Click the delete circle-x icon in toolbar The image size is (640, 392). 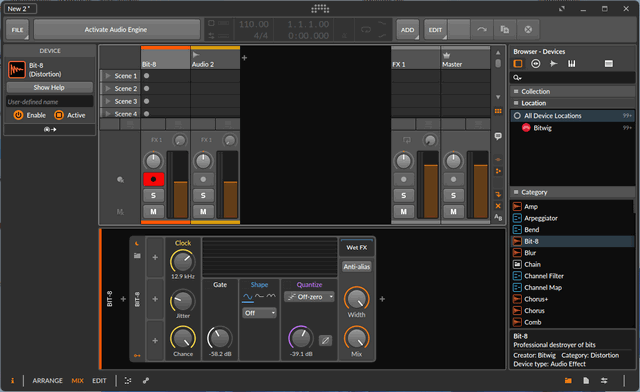click(528, 29)
